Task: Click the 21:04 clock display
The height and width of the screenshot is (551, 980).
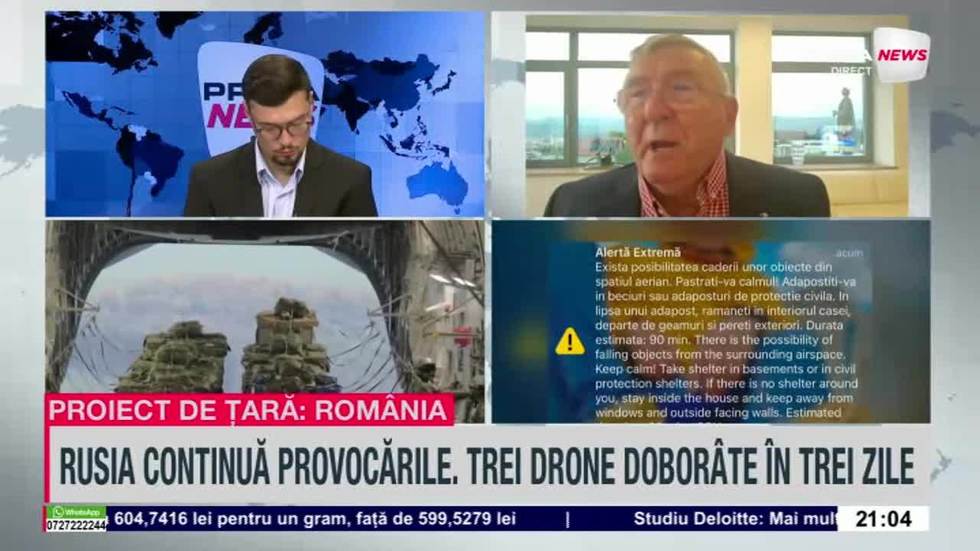Action: pos(882,519)
